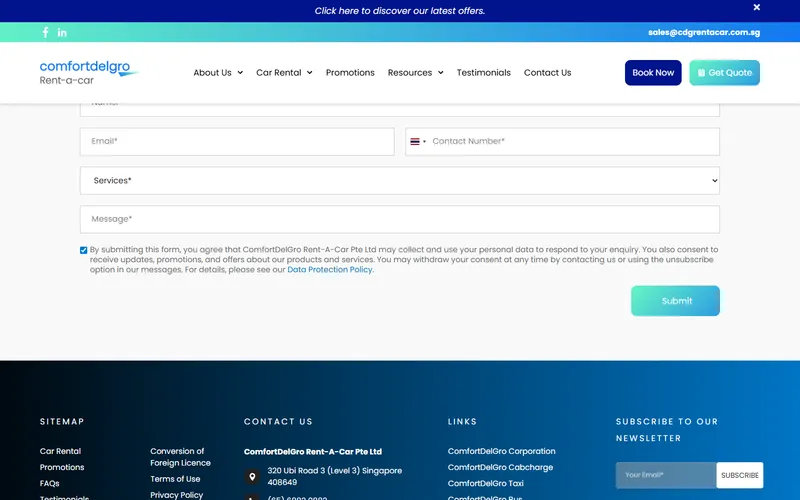
Task: Untick the data consent checkbox
Action: pos(84,250)
